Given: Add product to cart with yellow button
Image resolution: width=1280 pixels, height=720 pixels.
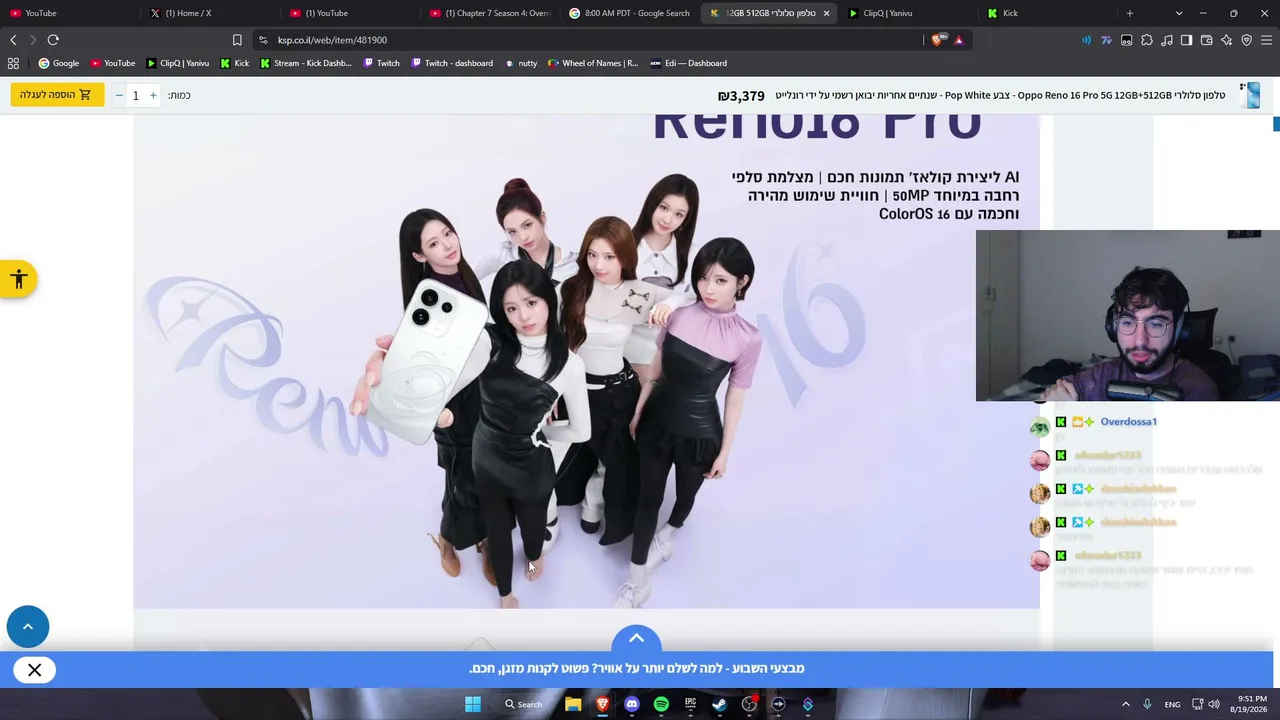Looking at the screenshot, I should 57,95.
